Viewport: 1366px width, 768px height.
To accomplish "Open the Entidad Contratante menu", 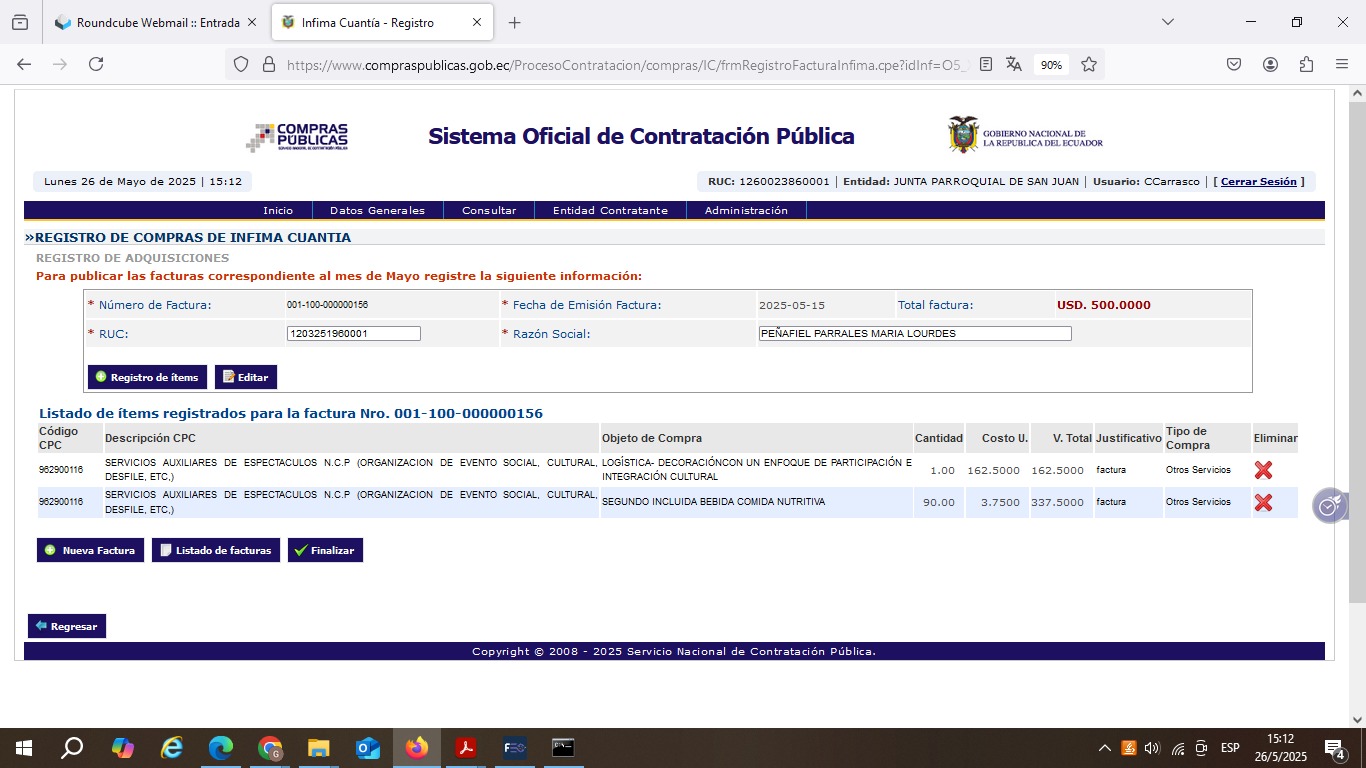I will (x=610, y=211).
